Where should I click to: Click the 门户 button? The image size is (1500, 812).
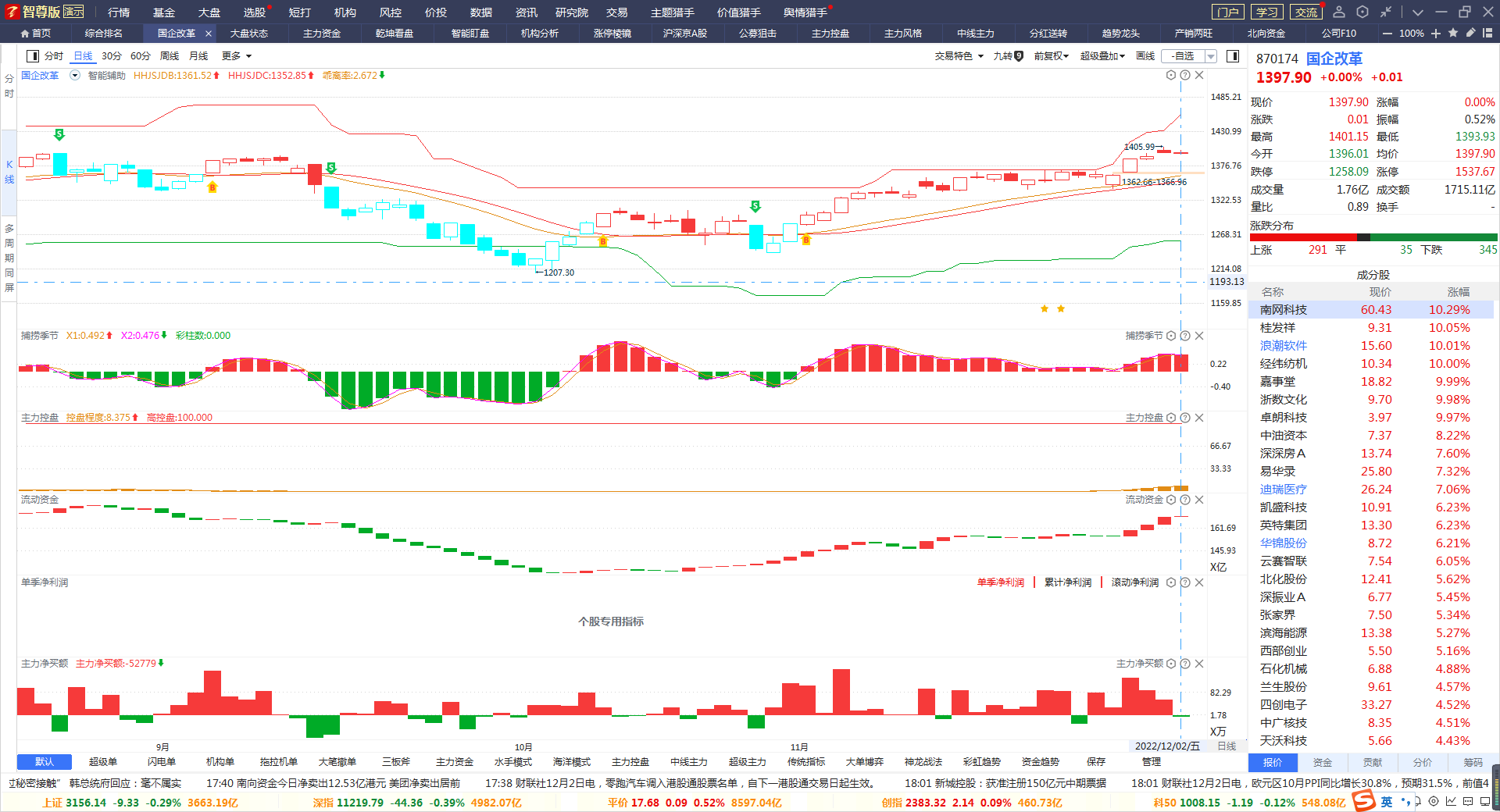click(1227, 12)
